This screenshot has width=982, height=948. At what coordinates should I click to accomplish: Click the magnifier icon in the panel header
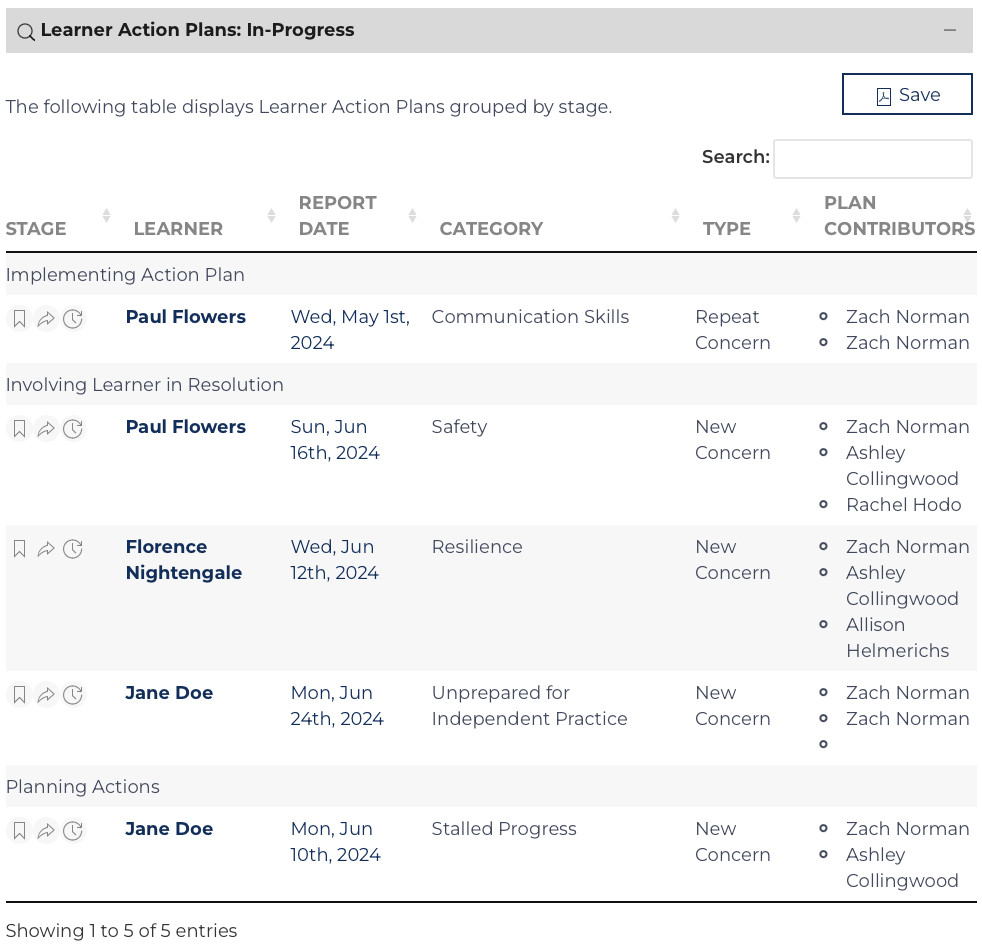click(x=25, y=30)
